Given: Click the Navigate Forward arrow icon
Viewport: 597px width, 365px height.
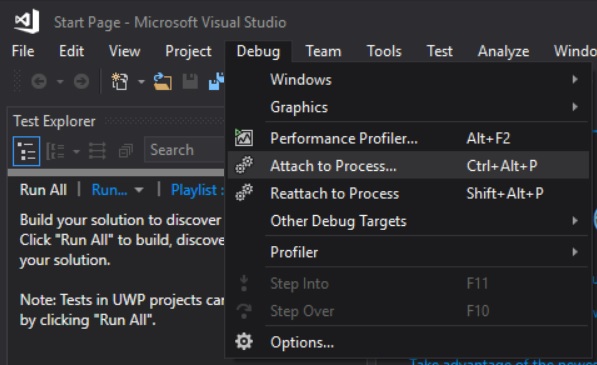Looking at the screenshot, I should 81,81.
